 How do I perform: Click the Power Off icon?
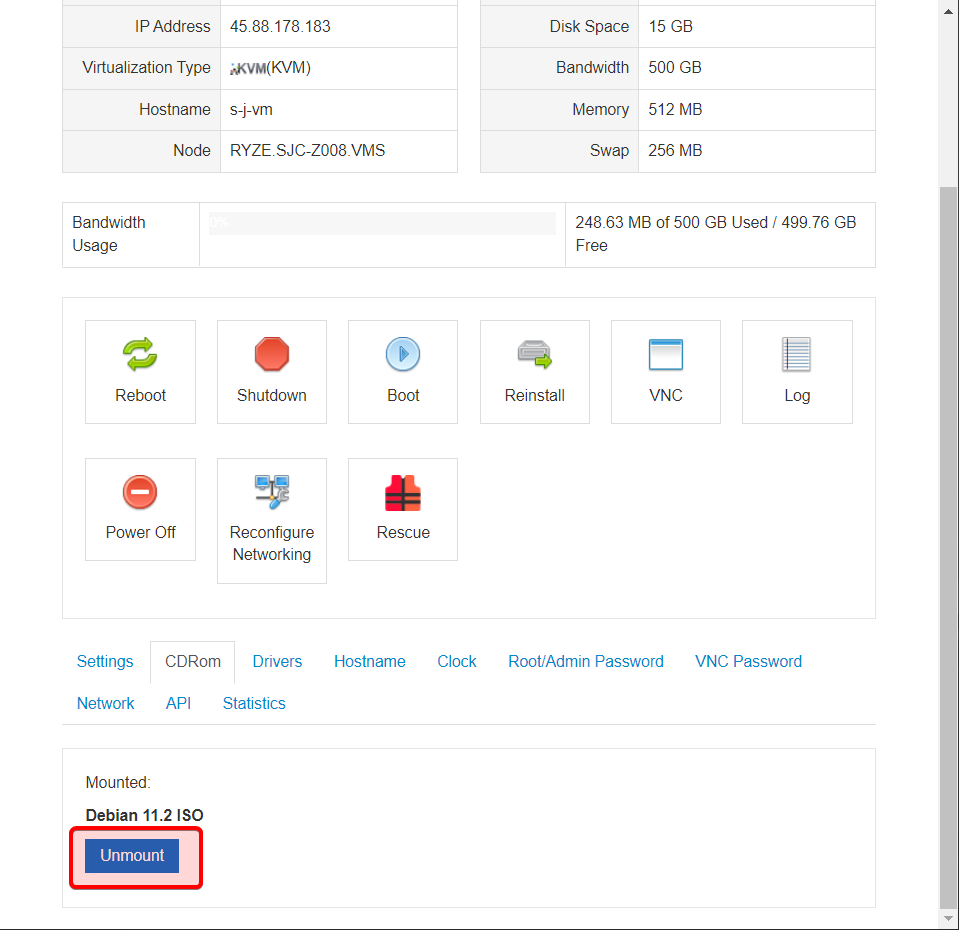coord(140,492)
